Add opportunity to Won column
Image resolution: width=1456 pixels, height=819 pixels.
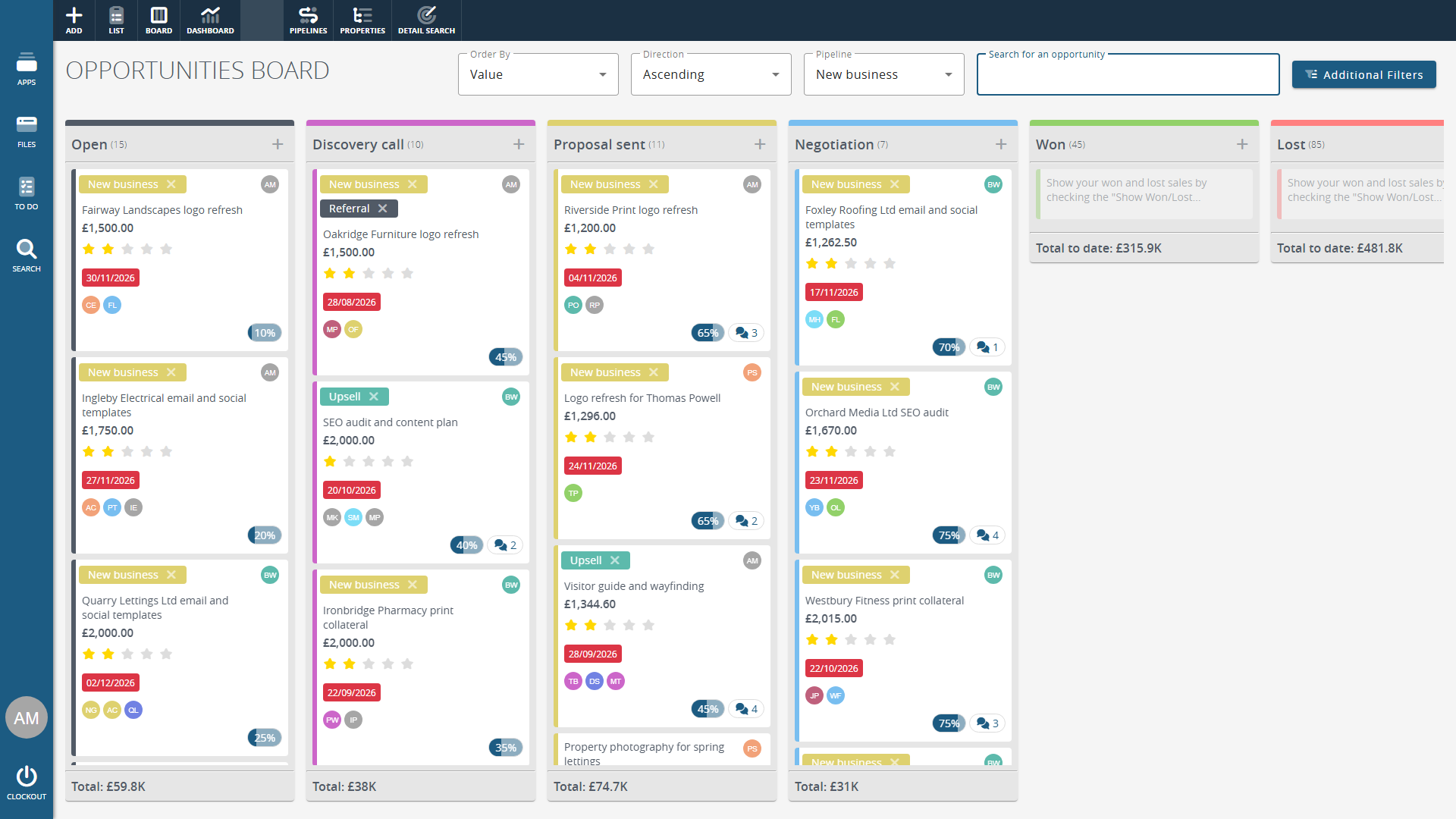tap(1242, 144)
